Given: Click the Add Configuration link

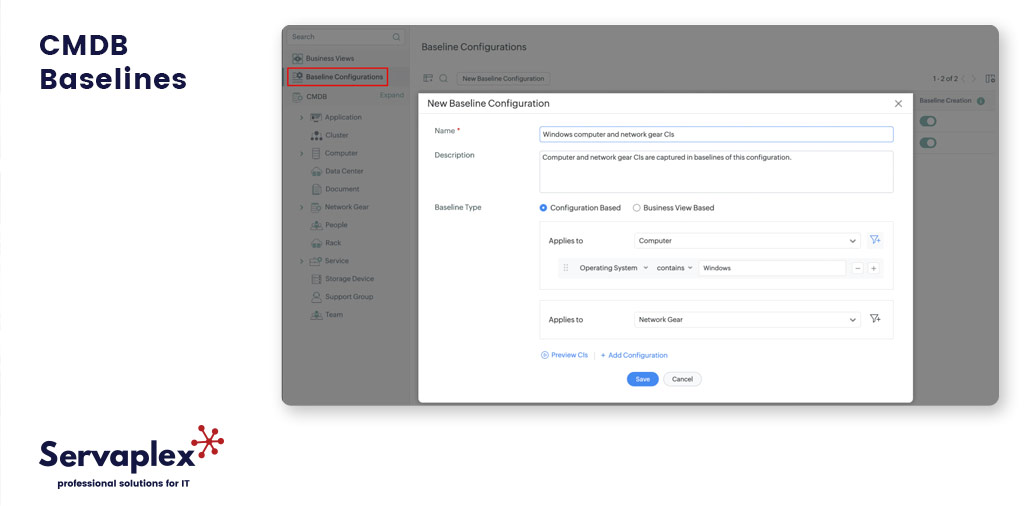Looking at the screenshot, I should pos(634,355).
